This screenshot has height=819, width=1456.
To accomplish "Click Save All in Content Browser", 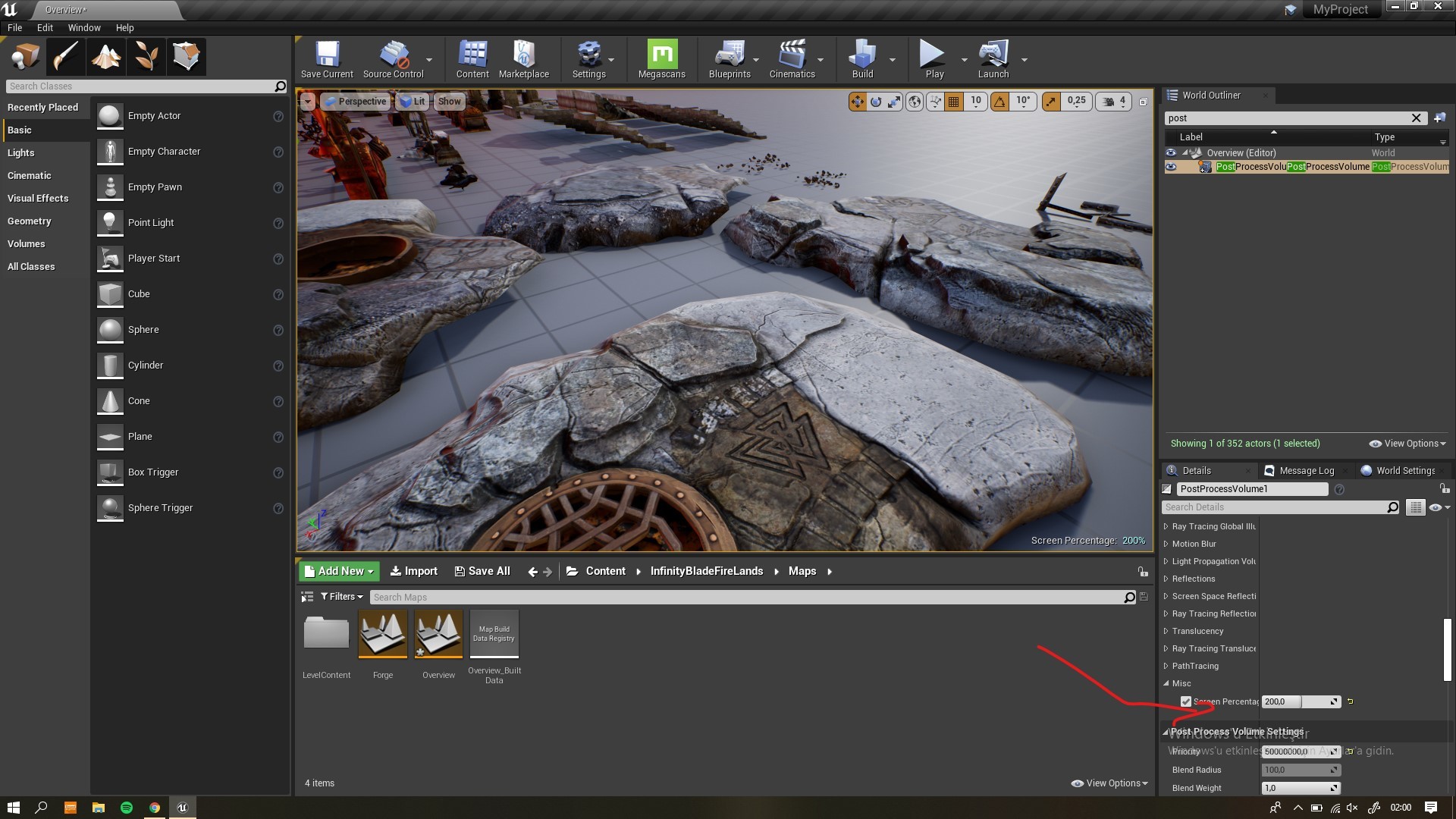I will (x=482, y=571).
